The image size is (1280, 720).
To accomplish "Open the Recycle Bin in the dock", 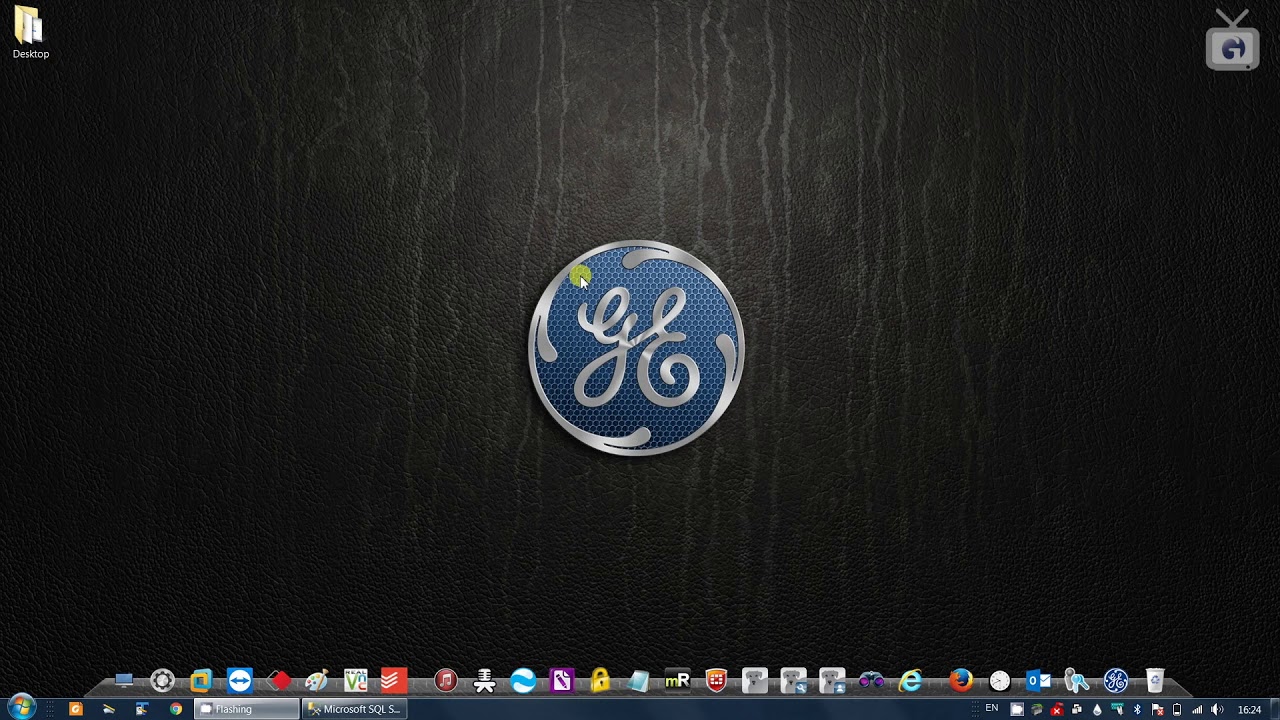I will click(1155, 681).
